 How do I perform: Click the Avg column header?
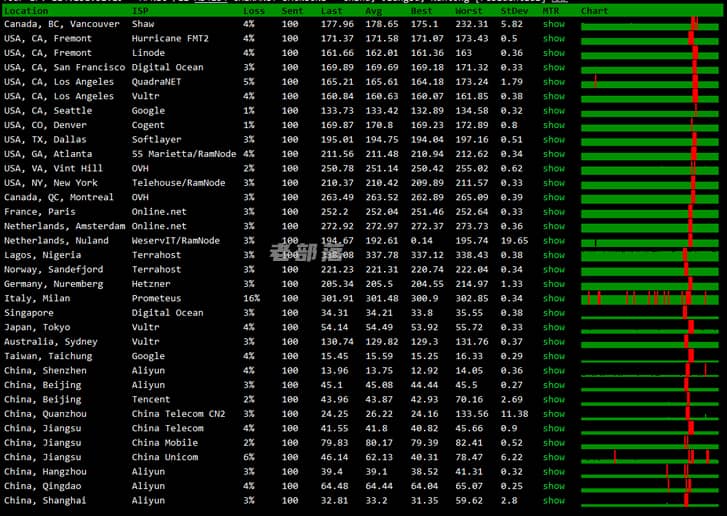[x=373, y=11]
